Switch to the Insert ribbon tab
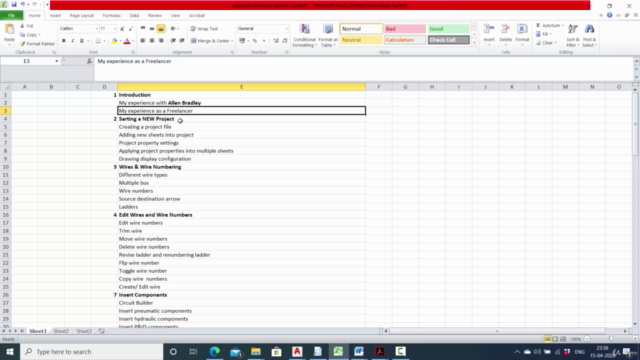 click(55, 16)
